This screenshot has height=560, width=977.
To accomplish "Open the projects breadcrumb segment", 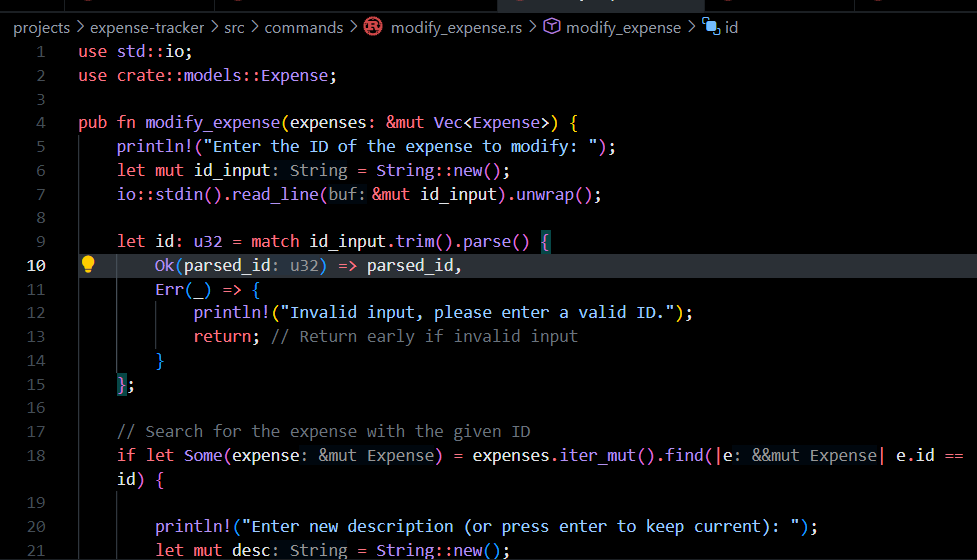I will pyautogui.click(x=42, y=28).
